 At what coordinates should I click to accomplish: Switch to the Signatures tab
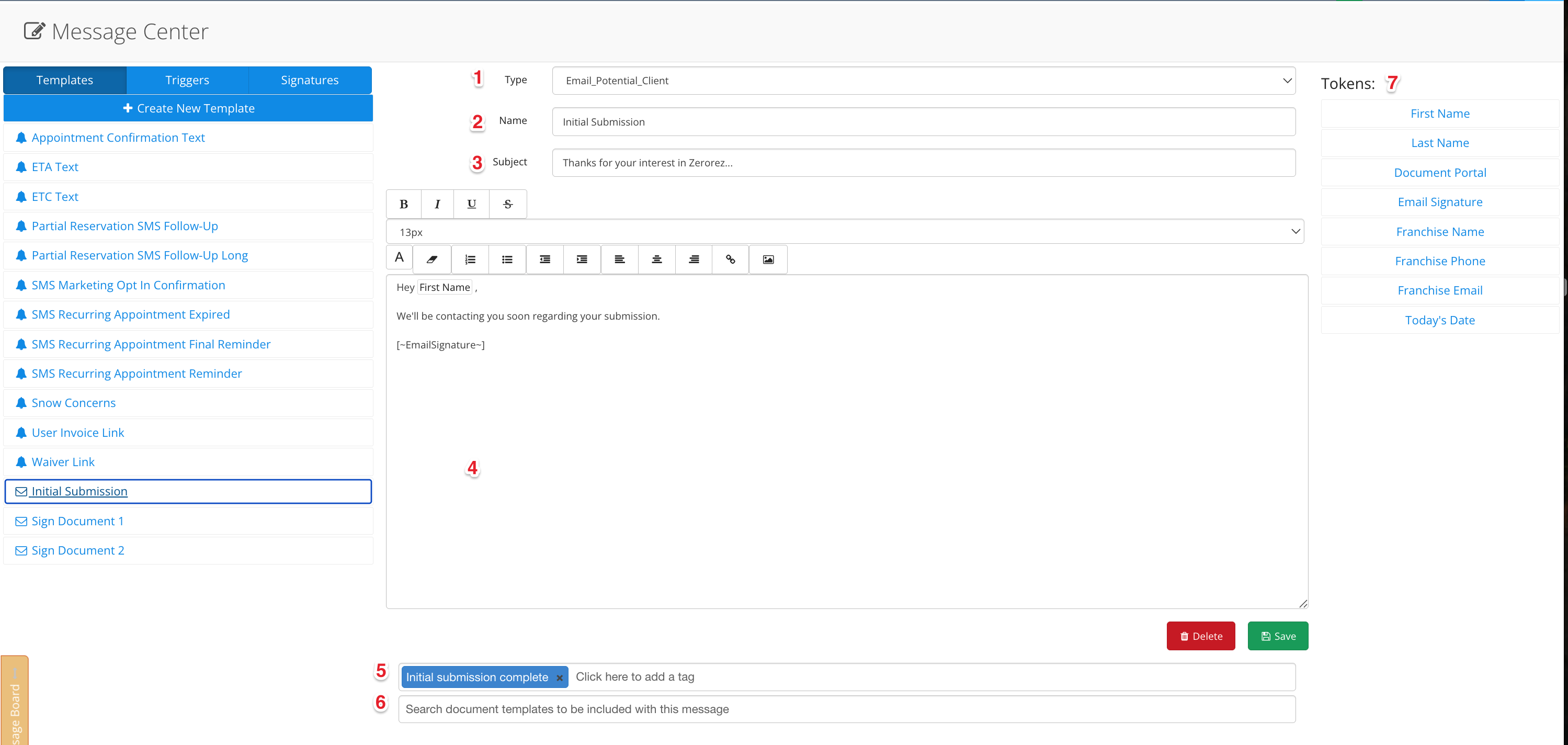coord(310,81)
